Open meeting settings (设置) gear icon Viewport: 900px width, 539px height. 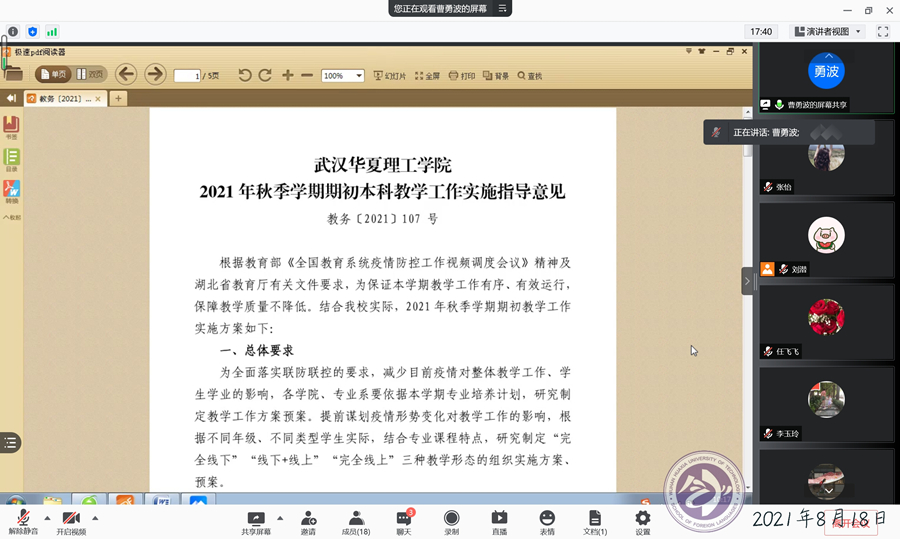pos(643,518)
